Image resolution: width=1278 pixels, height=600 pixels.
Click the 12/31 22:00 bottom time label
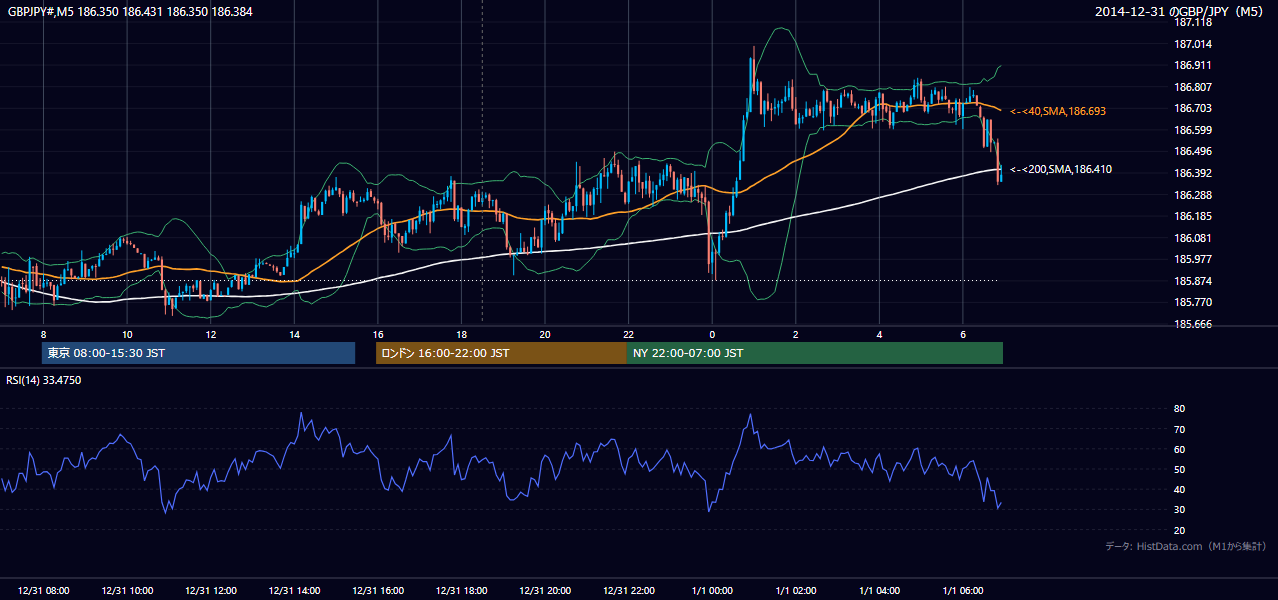(628, 591)
